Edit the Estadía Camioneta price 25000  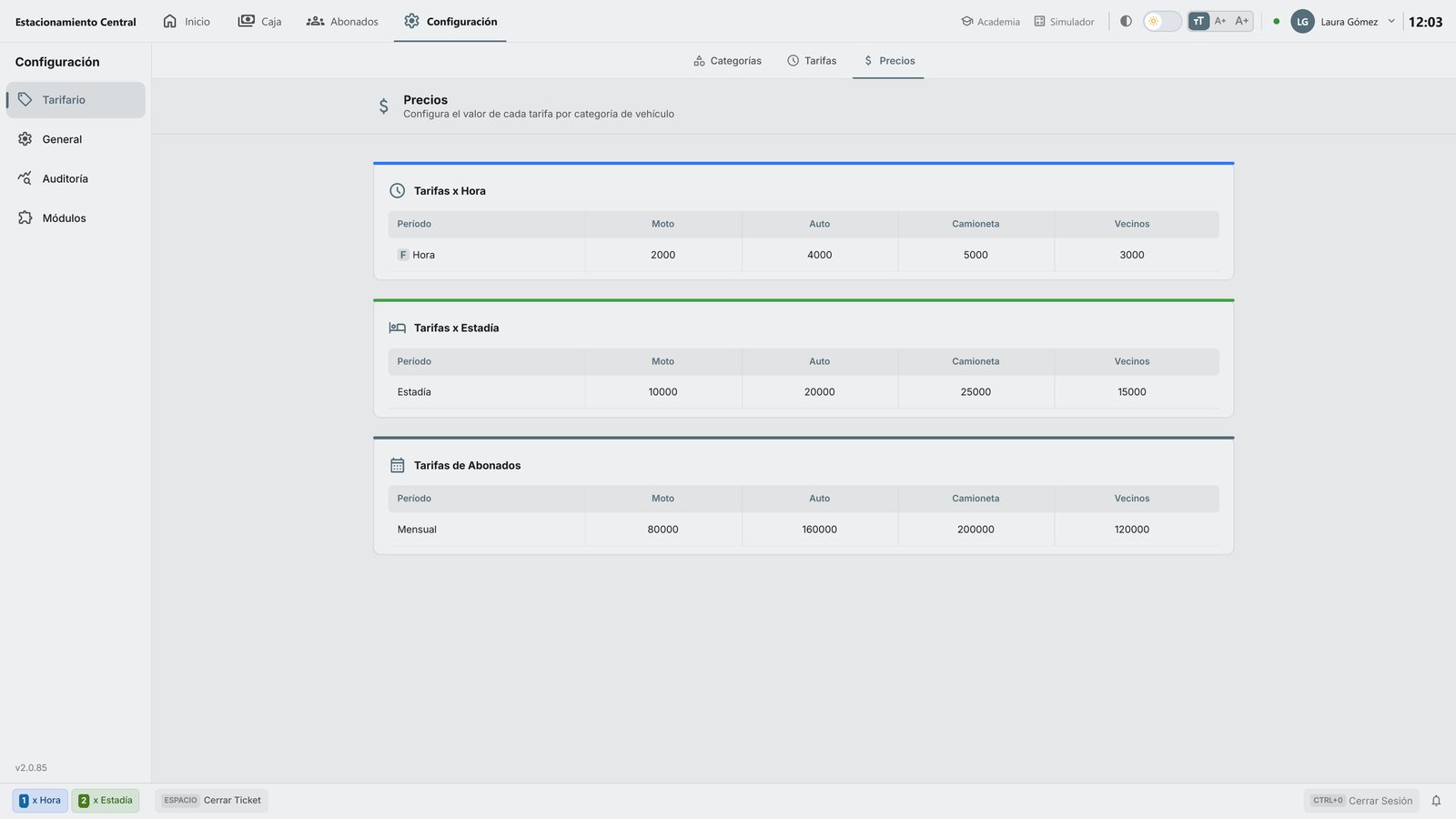[976, 392]
